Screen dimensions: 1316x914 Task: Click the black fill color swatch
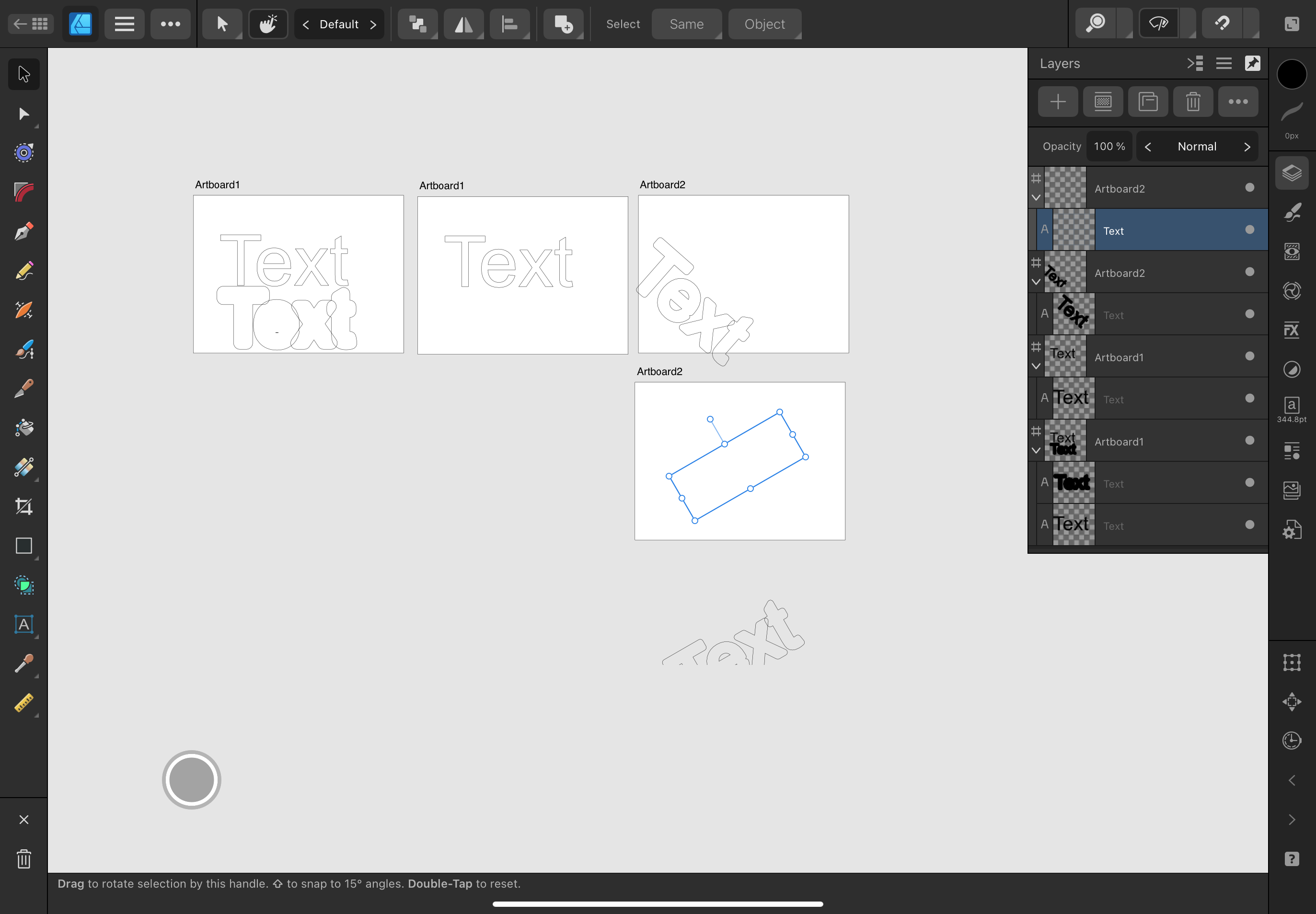coord(1292,74)
